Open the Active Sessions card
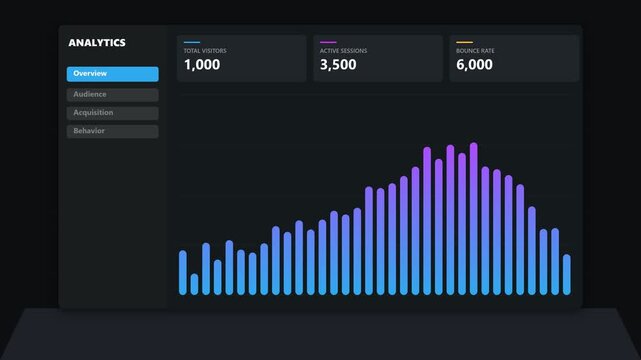The image size is (641, 360). pos(378,58)
